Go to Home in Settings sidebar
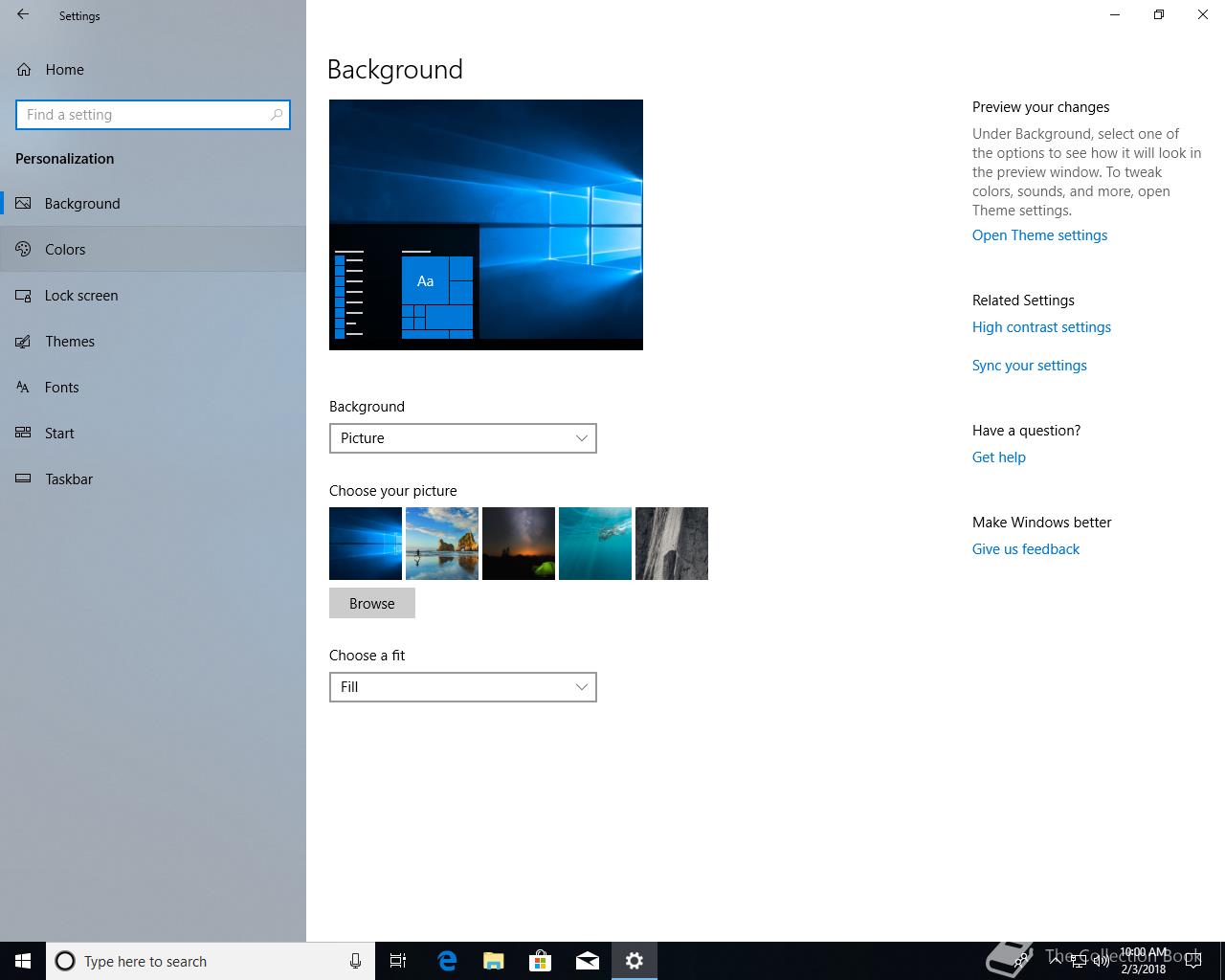The image size is (1225, 980). pos(63,70)
